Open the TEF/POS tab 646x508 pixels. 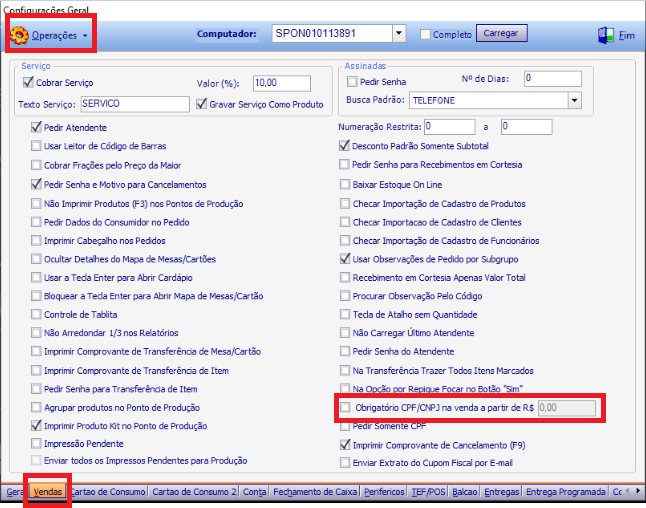(428, 492)
